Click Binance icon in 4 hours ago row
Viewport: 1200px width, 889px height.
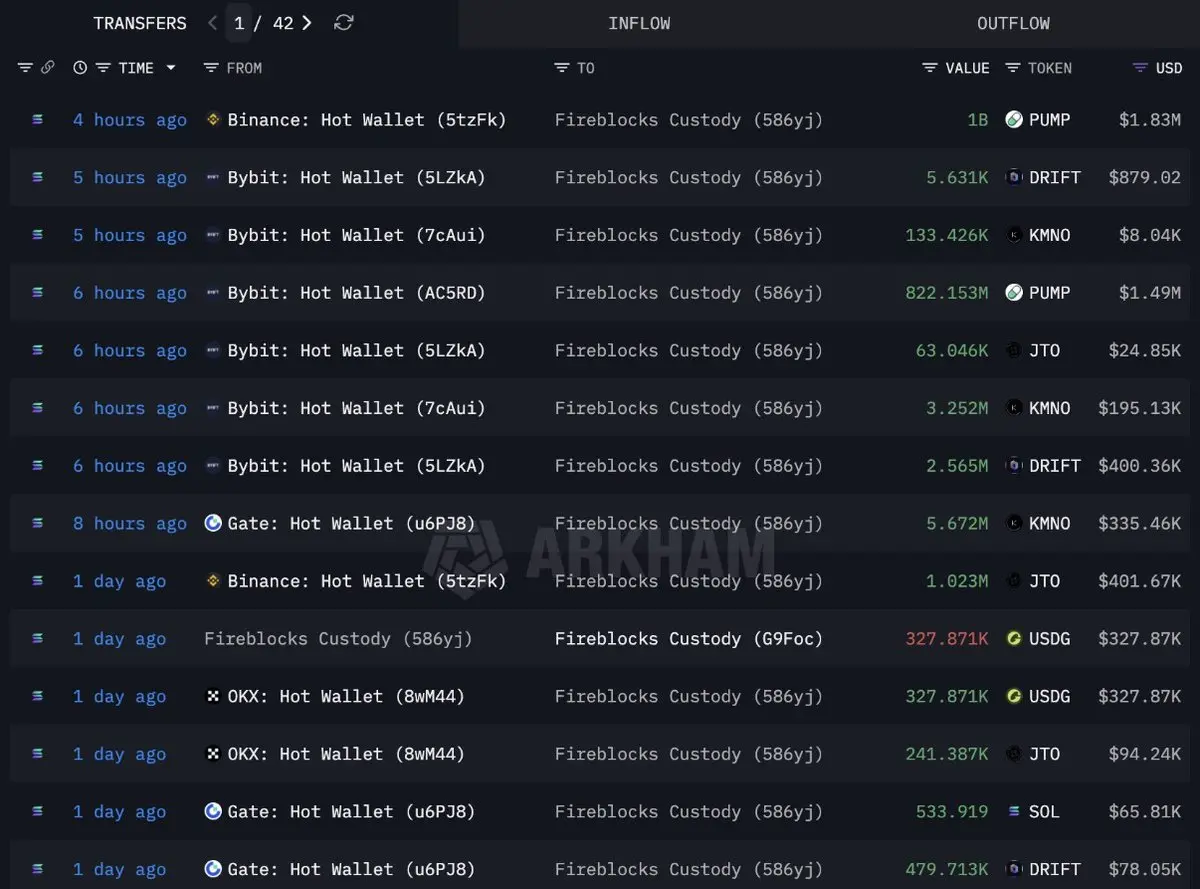pos(212,120)
